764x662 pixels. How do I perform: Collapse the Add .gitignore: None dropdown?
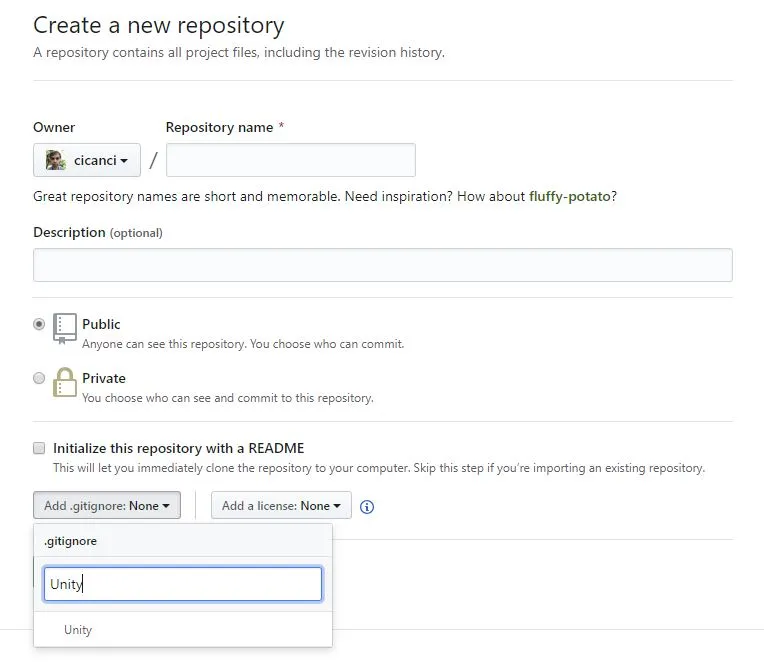tap(107, 505)
